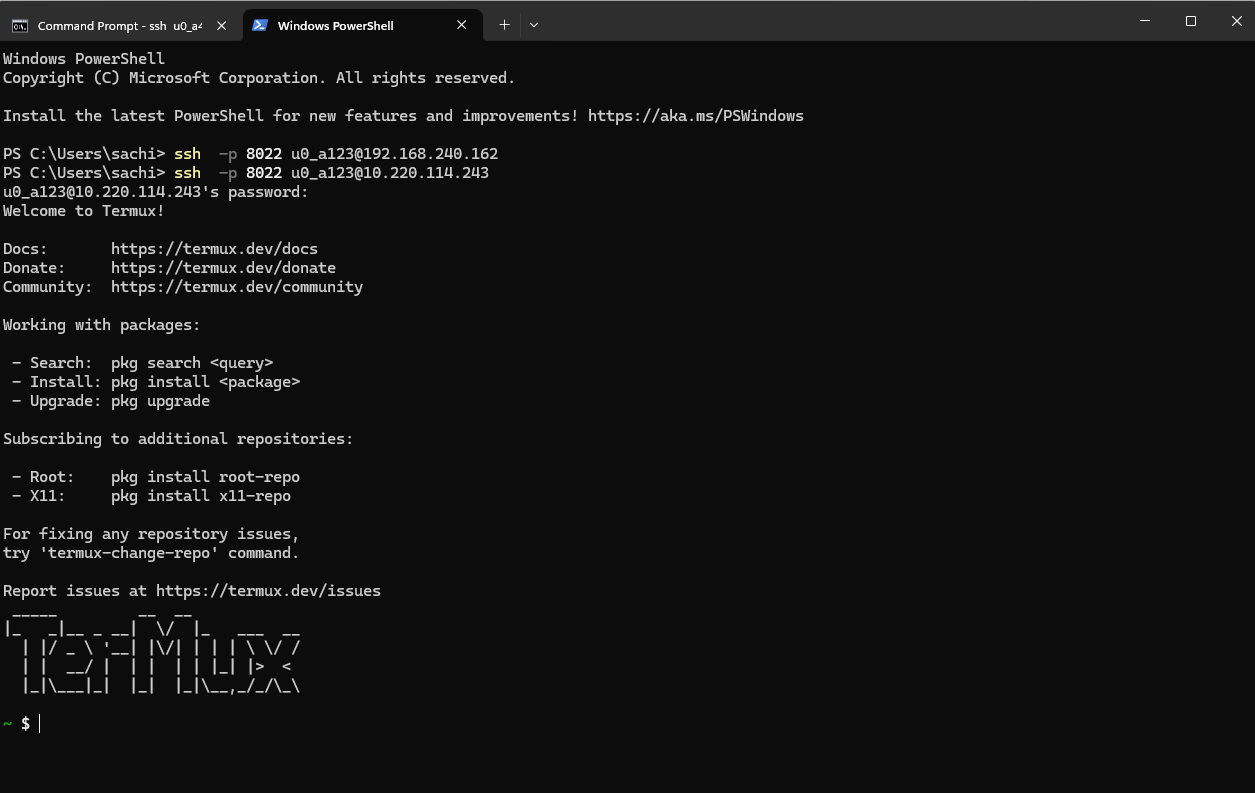1255x793 pixels.
Task: Click the PowerShell icon on the active tab
Action: 262,25
